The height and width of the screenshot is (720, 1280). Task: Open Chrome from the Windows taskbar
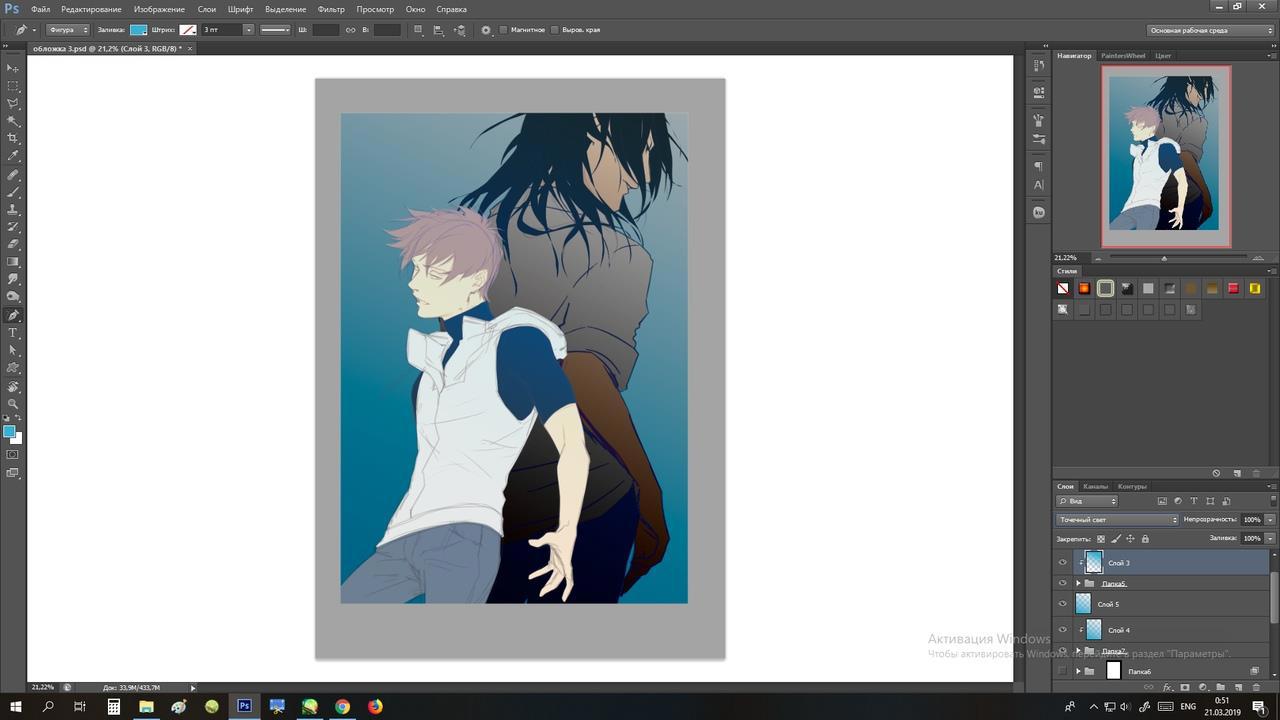pyautogui.click(x=342, y=706)
